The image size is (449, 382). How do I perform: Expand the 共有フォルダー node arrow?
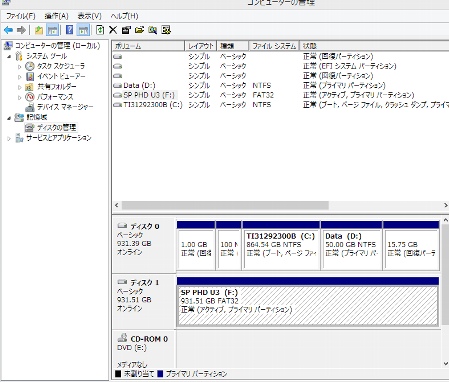[x=20, y=87]
